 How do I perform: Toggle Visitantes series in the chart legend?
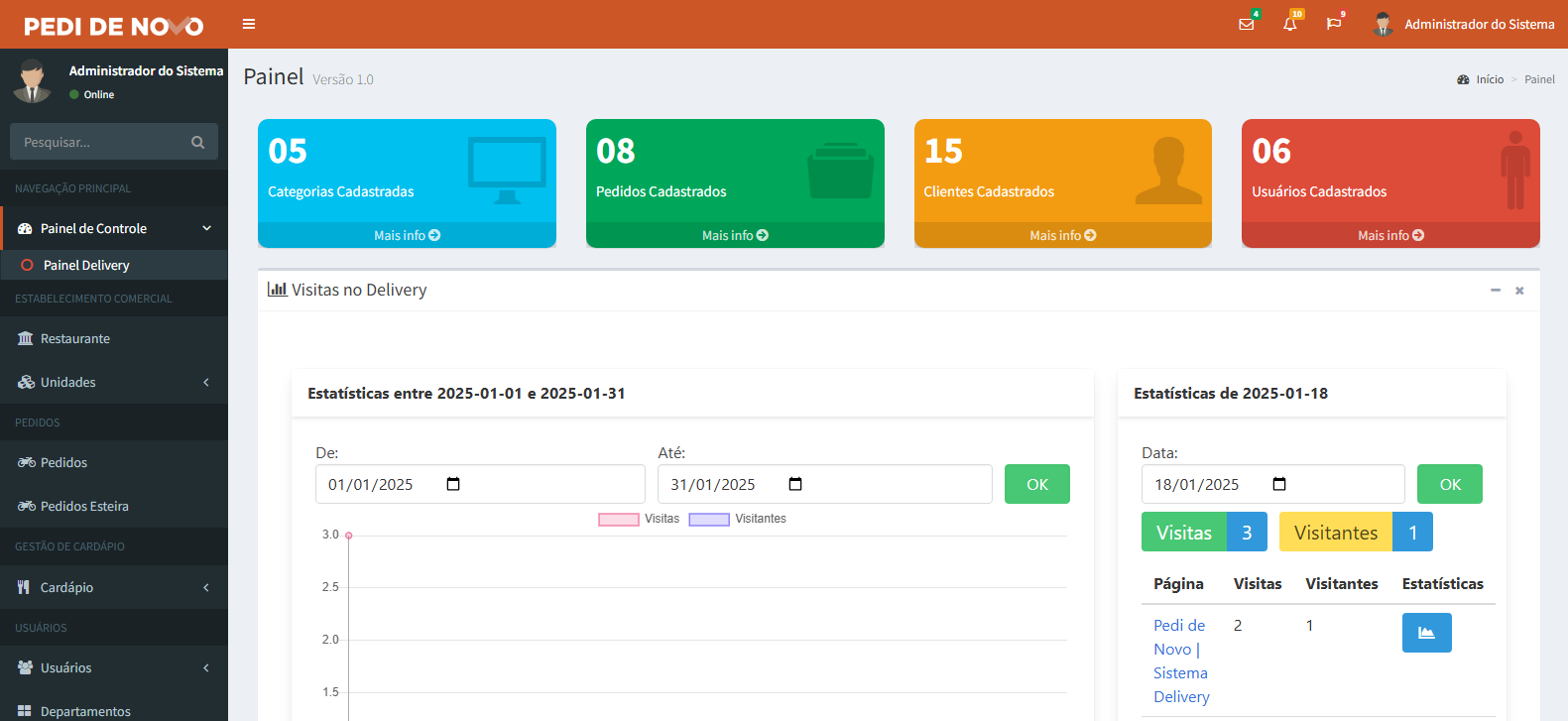pyautogui.click(x=738, y=519)
